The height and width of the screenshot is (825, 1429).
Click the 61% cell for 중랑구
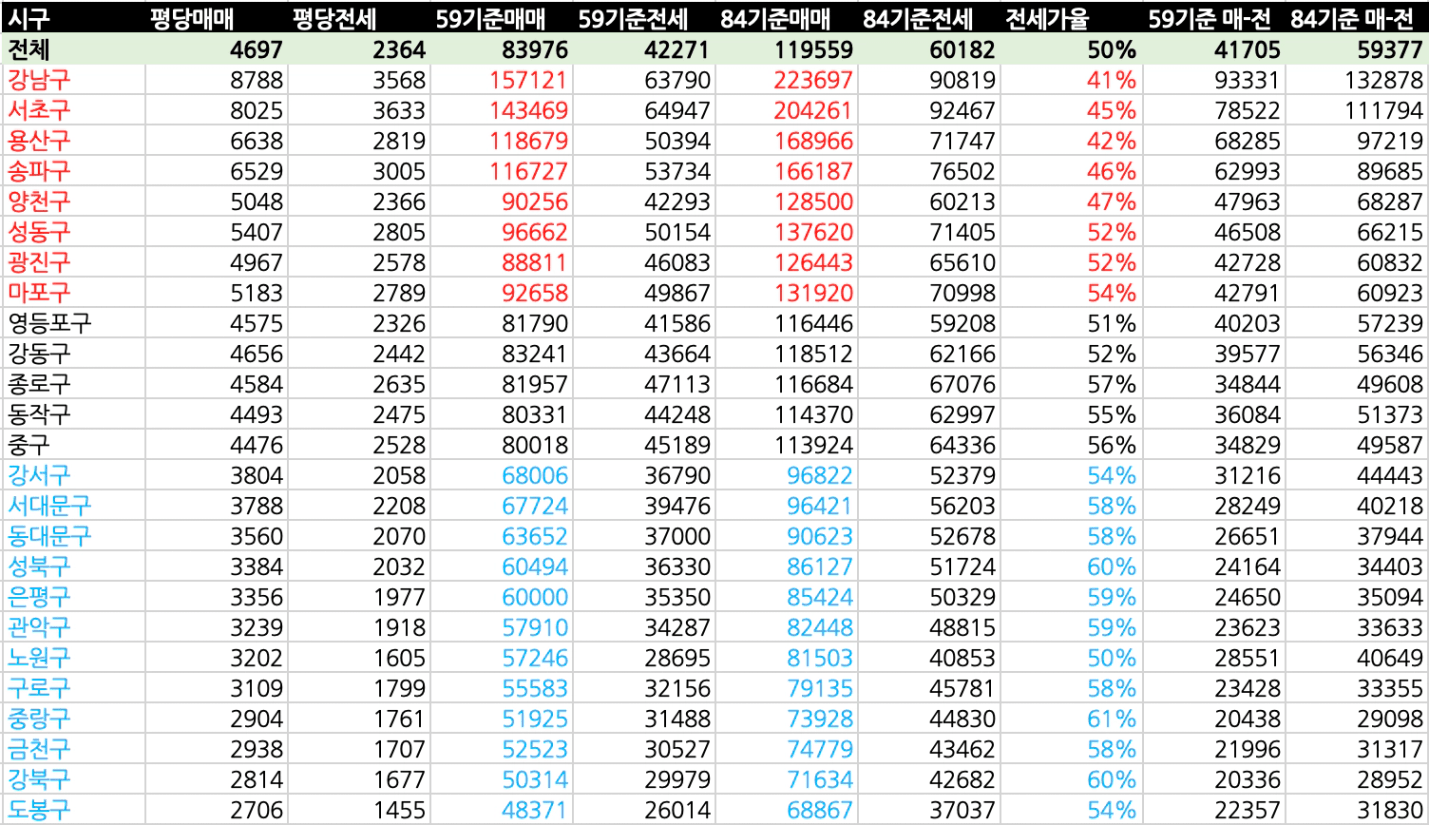coord(1111,720)
